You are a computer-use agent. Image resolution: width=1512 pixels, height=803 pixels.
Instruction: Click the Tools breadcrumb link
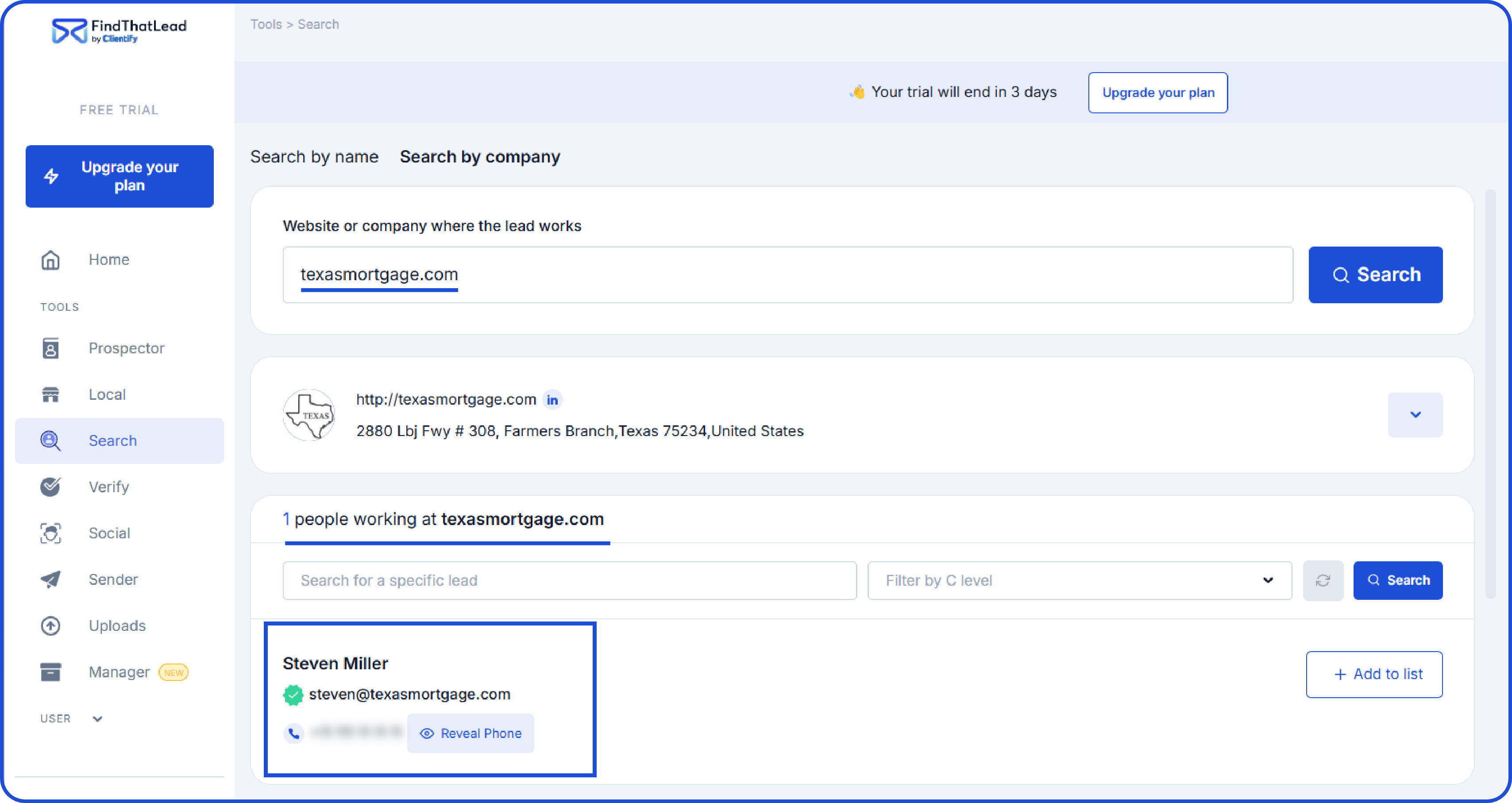click(x=266, y=24)
